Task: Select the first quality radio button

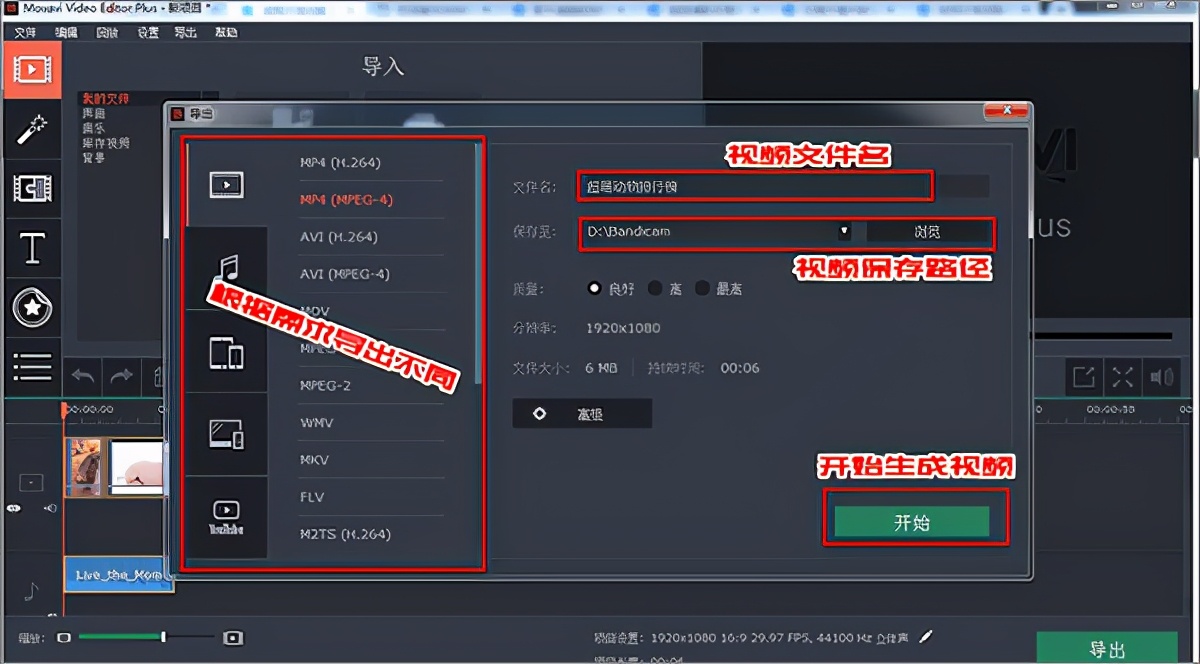Action: (595, 289)
